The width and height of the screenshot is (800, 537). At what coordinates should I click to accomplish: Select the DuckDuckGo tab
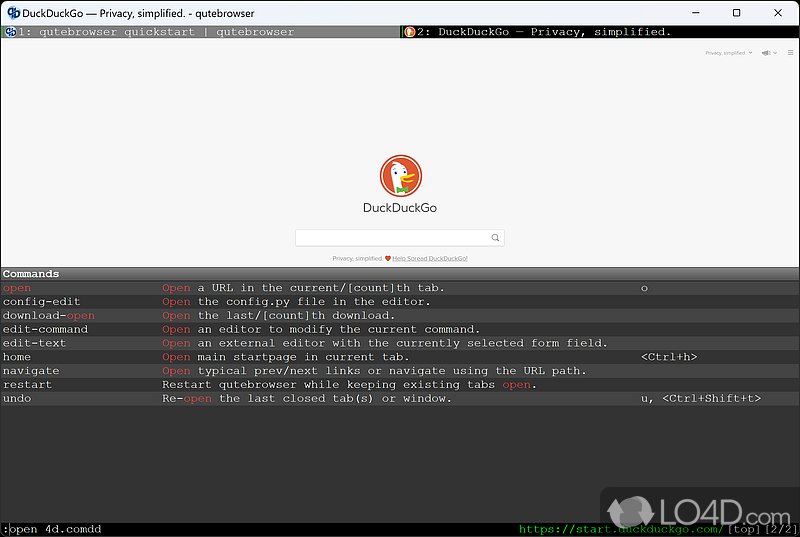click(600, 32)
